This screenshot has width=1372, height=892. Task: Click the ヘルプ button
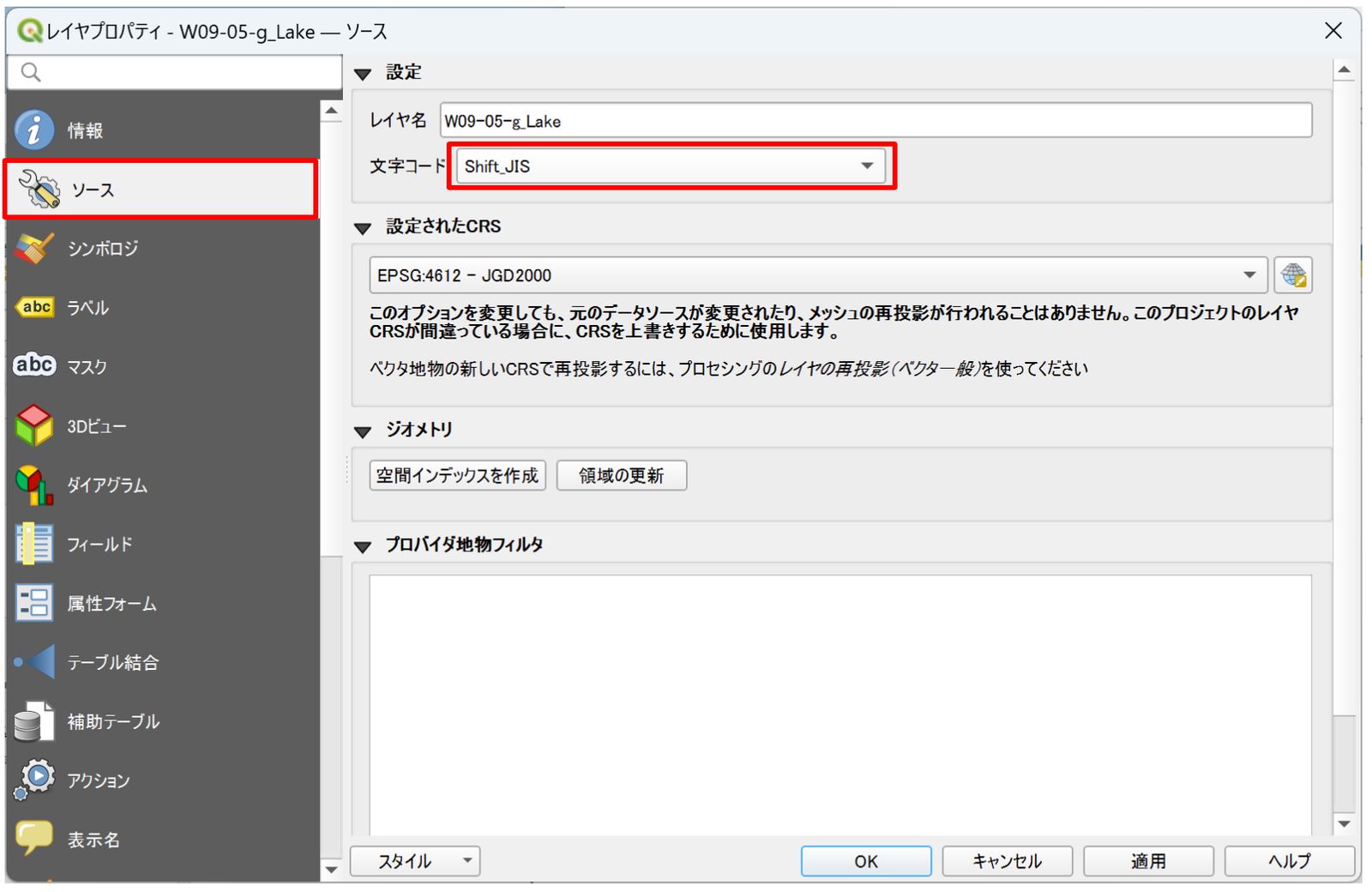click(x=1290, y=861)
